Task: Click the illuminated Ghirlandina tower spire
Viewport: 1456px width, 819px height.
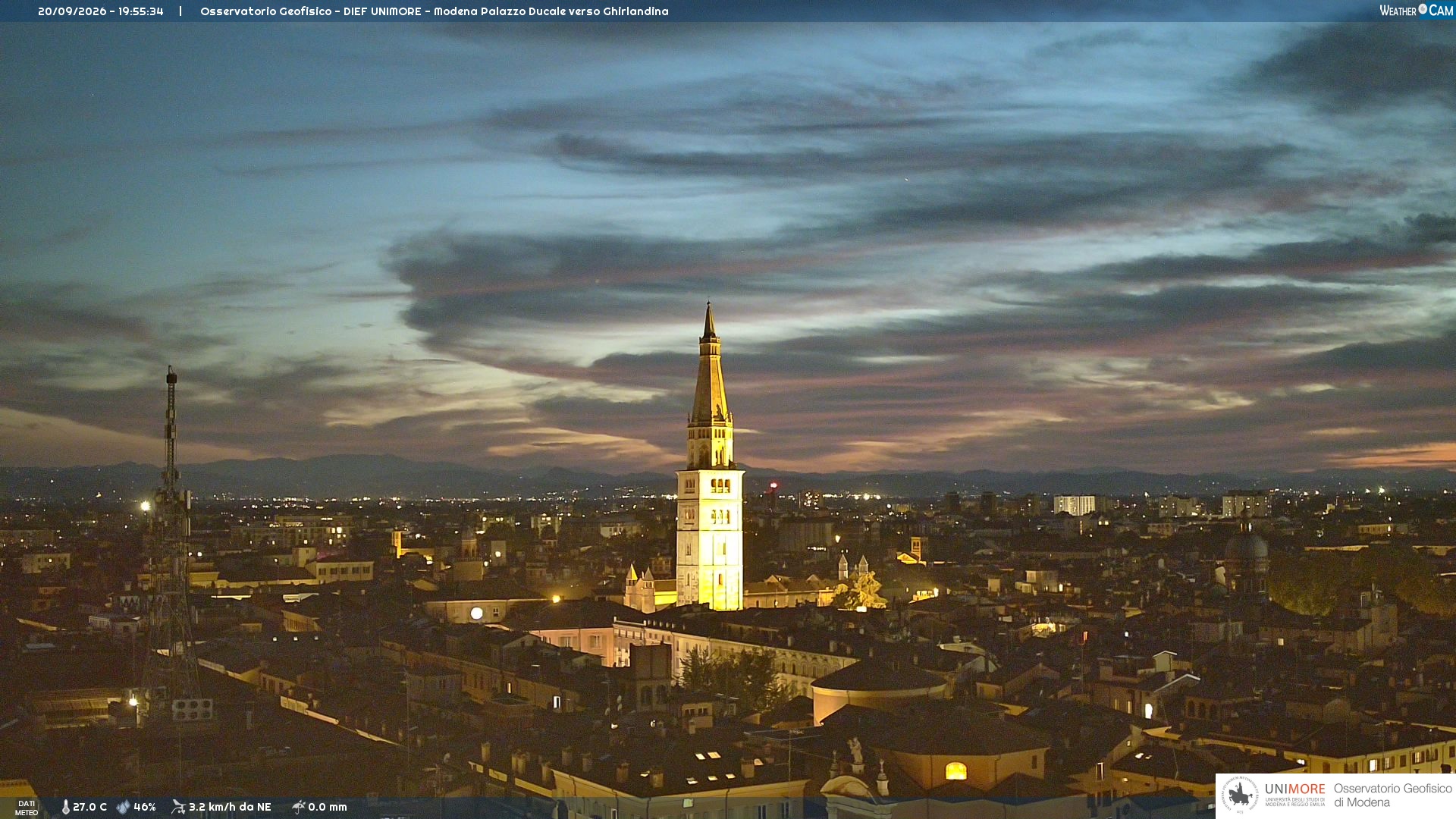Action: (710, 379)
